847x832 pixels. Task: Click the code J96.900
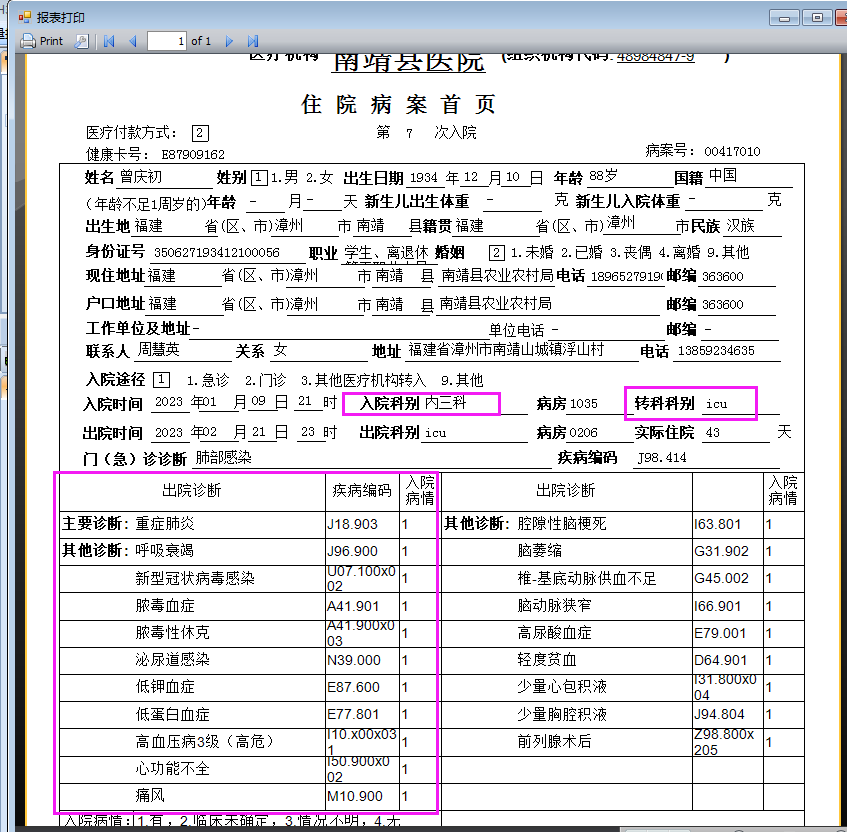point(352,552)
